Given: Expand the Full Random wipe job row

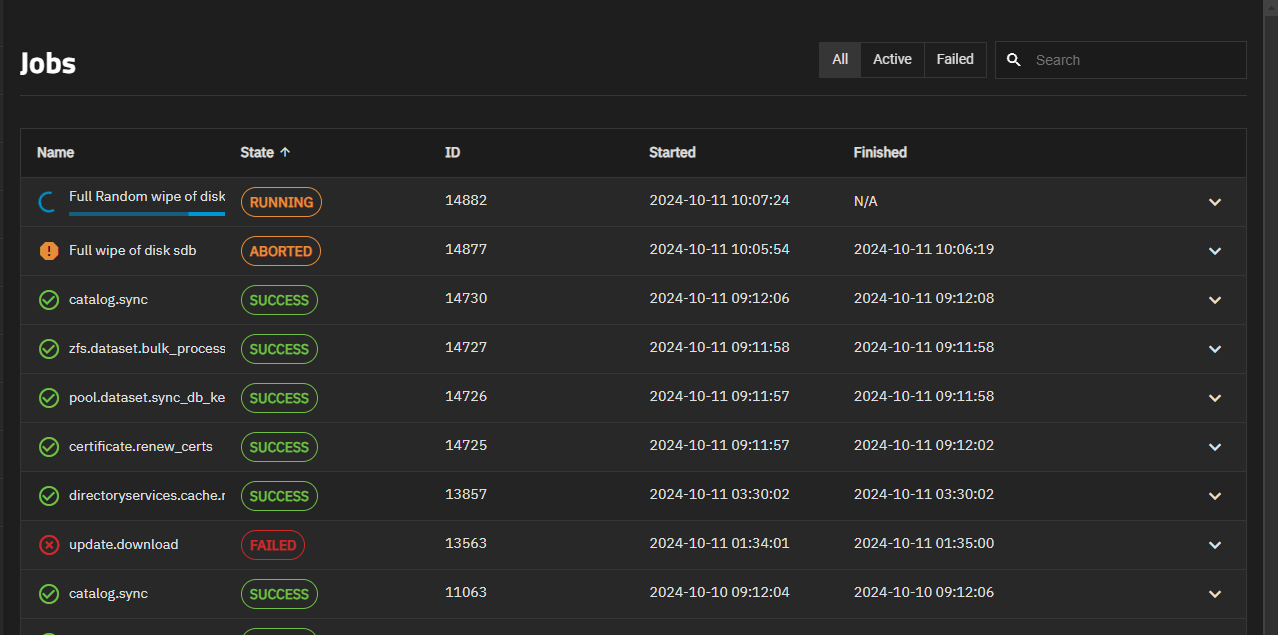Looking at the screenshot, I should (x=1215, y=202).
